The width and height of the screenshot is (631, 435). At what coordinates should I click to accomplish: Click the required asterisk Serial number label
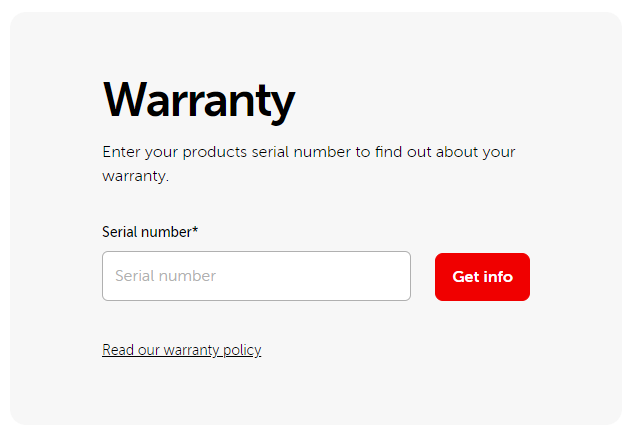click(x=150, y=232)
